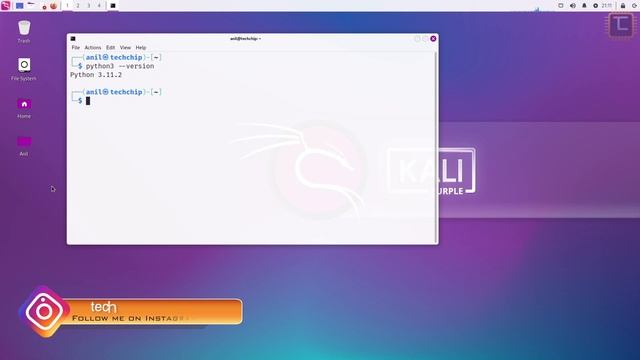
Task: Switch to workspace 1
Action: [67, 6]
